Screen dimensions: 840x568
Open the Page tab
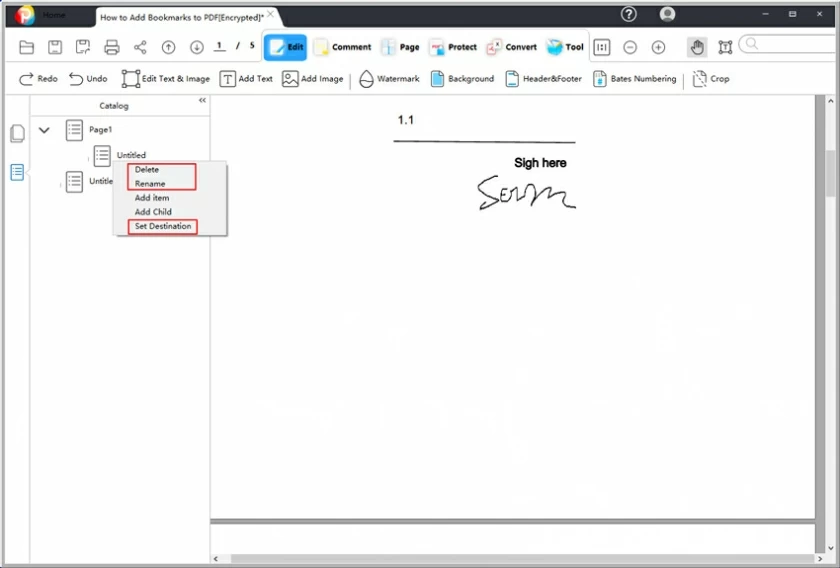coord(400,47)
